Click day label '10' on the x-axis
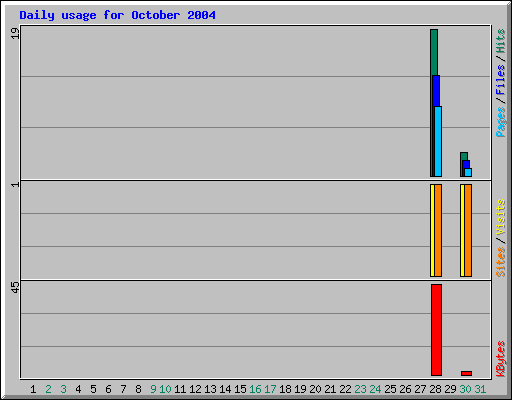The image size is (512, 400). coord(165,389)
